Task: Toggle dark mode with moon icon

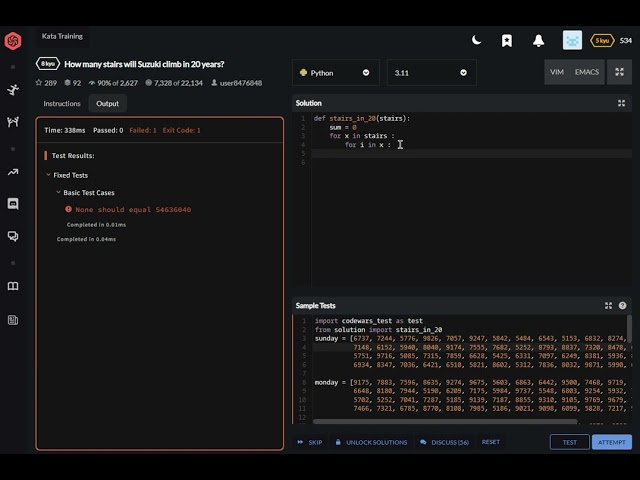Action: (x=476, y=40)
